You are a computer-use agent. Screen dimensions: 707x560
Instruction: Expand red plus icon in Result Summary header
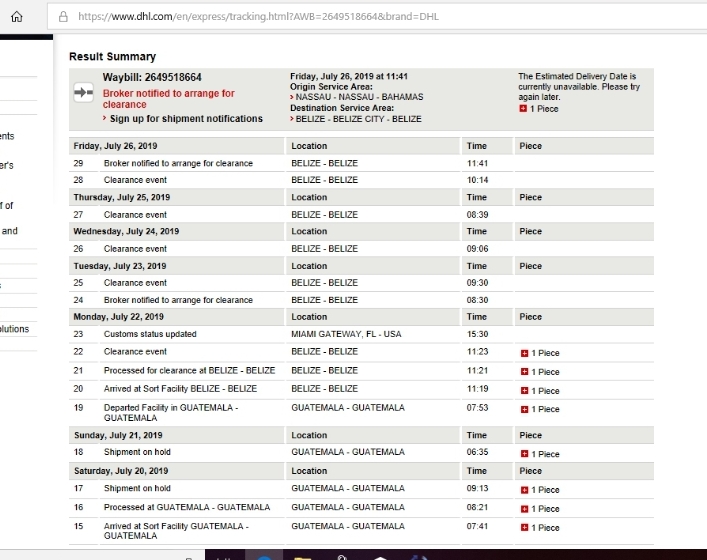523,109
